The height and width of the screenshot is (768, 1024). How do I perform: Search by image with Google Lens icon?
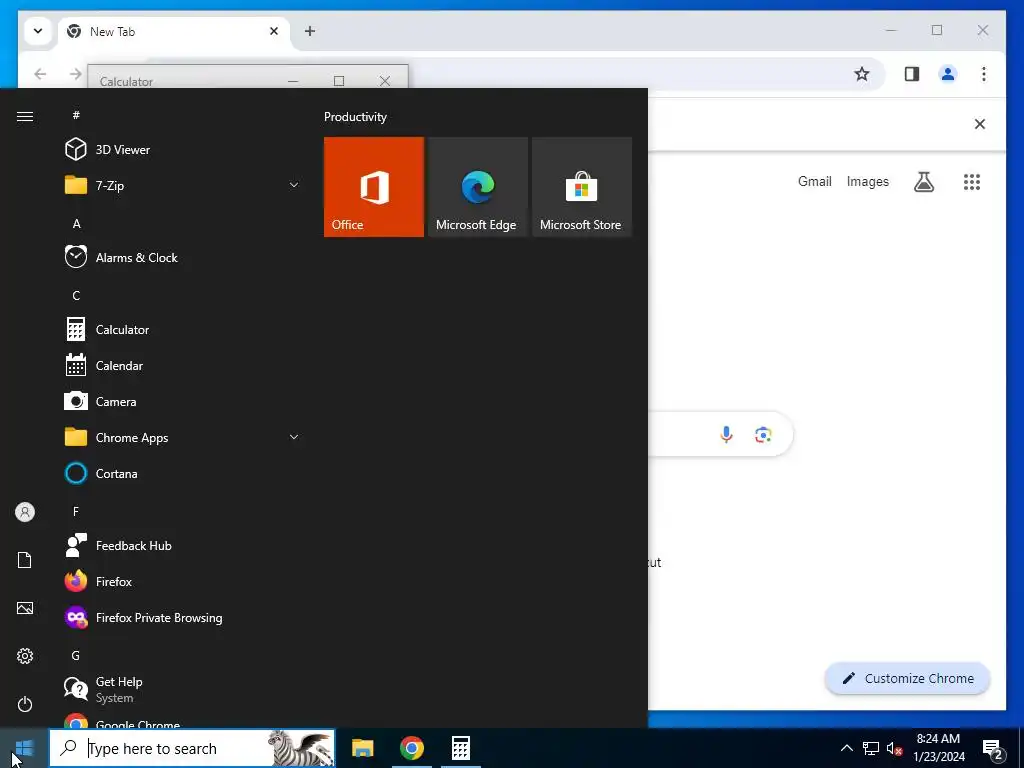763,434
